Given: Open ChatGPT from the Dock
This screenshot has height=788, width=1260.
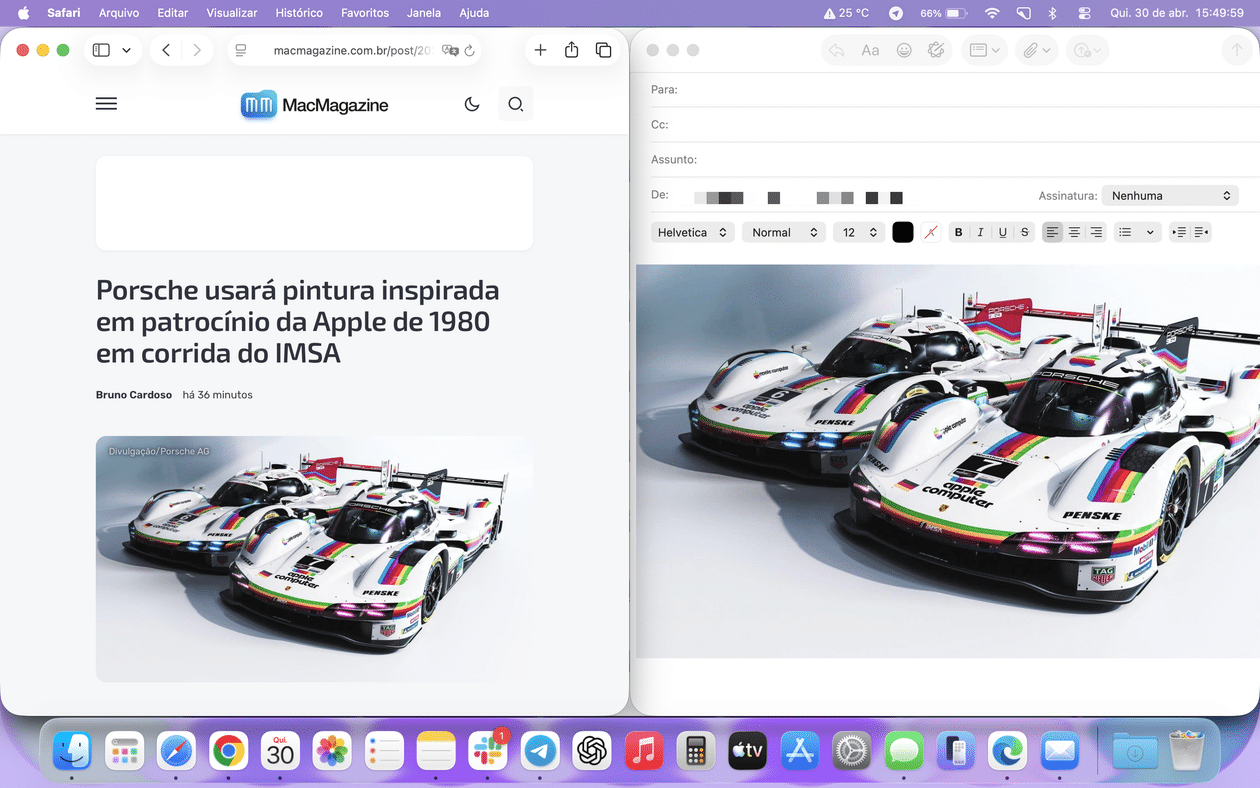Looking at the screenshot, I should click(592, 750).
